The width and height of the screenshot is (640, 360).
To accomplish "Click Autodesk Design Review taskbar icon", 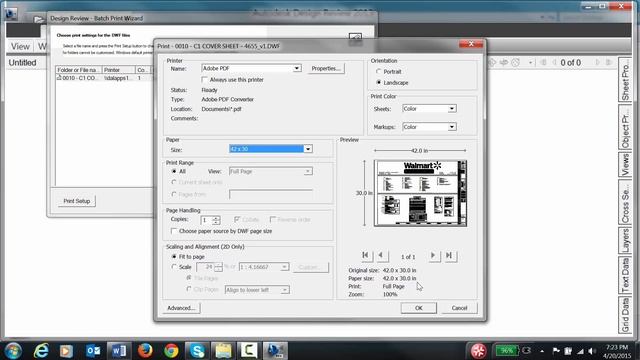I will coord(275,351).
